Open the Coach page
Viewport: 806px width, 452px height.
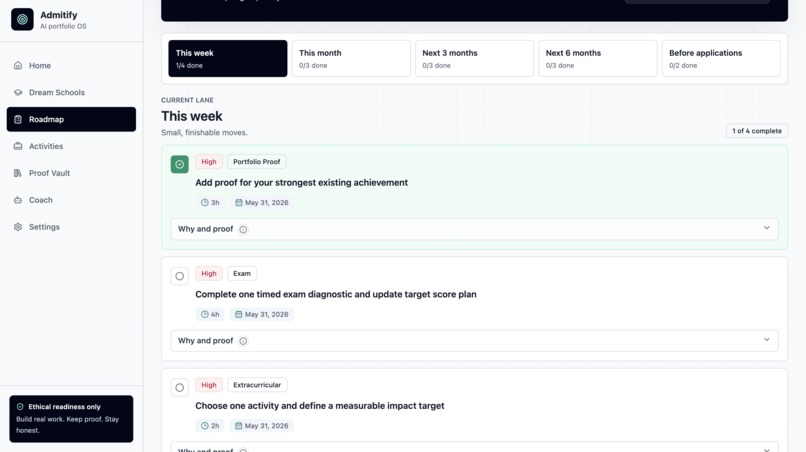(71, 200)
